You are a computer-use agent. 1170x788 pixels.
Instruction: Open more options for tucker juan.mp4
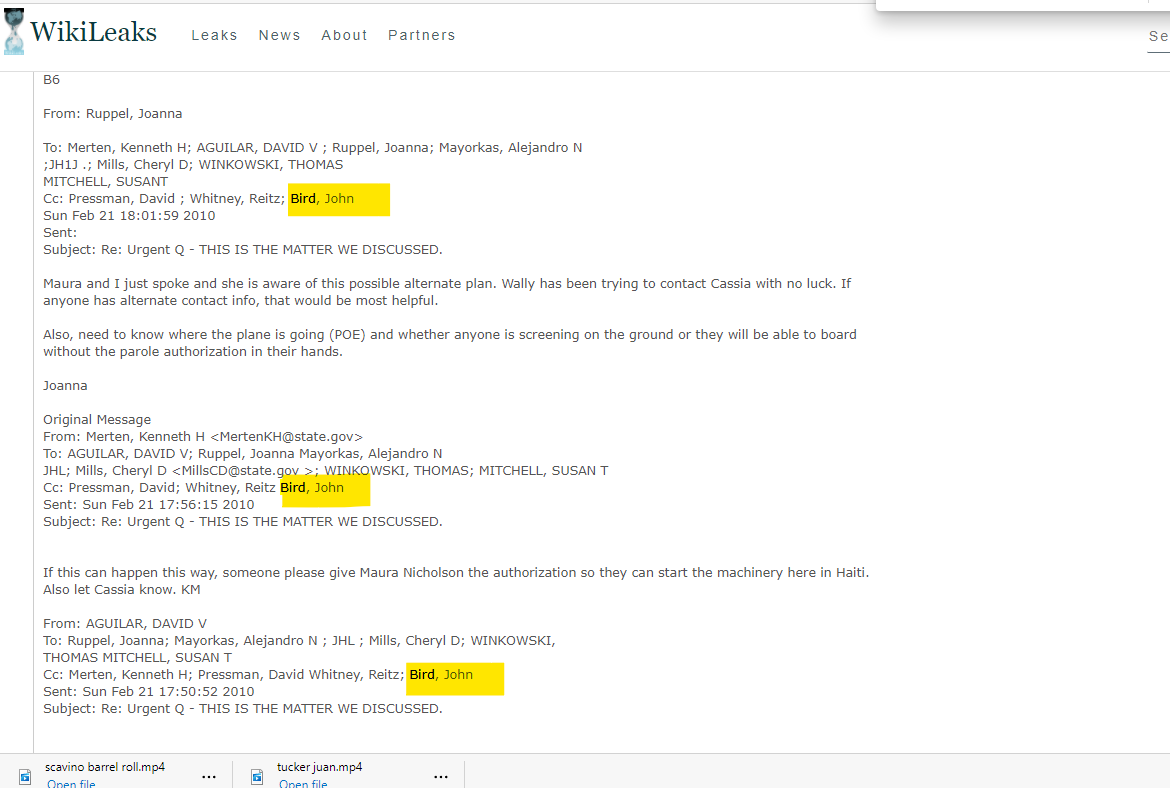click(x=441, y=777)
